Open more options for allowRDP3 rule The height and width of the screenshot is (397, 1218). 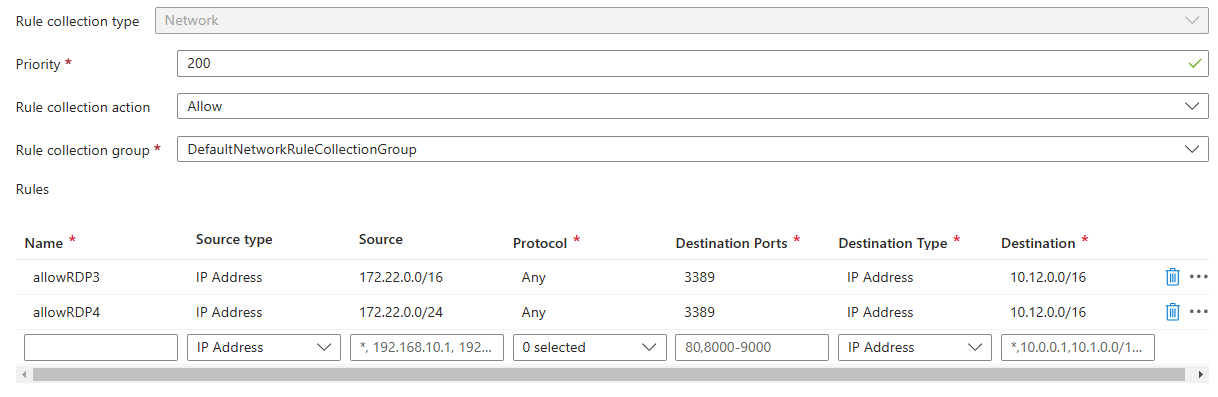[1199, 277]
